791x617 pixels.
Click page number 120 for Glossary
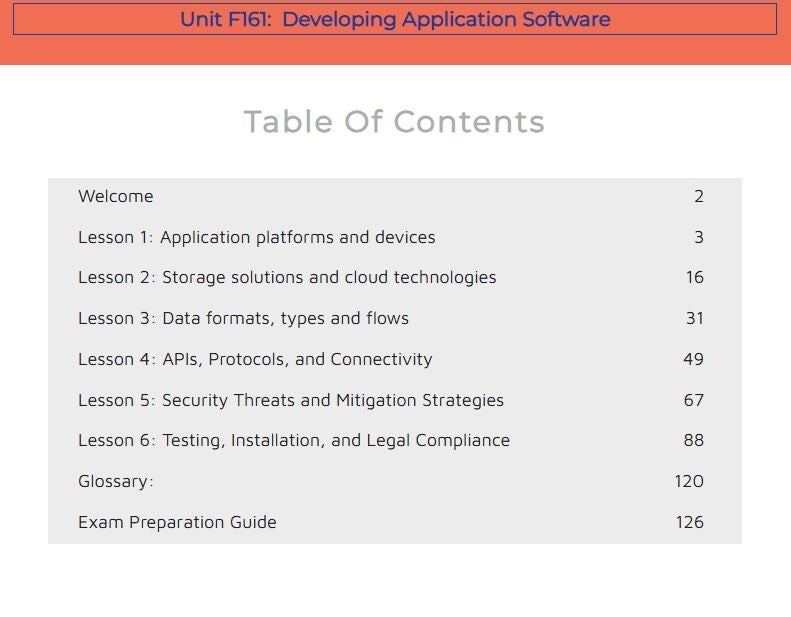[x=689, y=481]
